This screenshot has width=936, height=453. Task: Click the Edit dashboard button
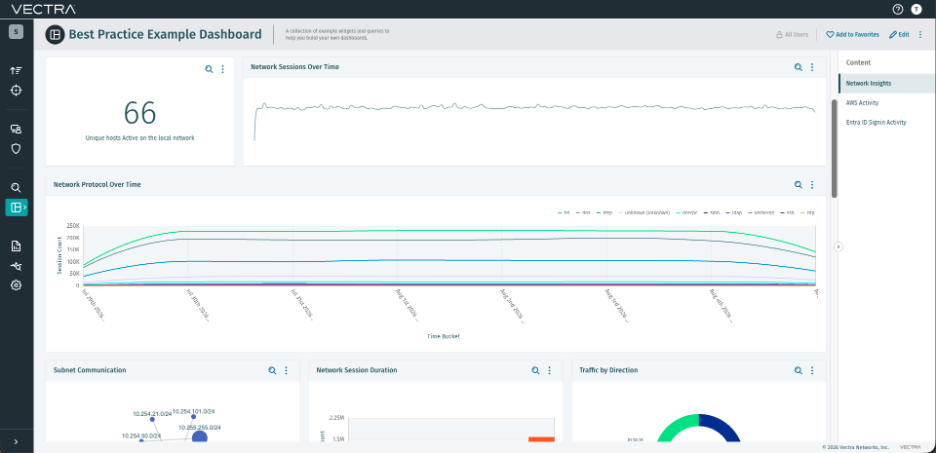coord(899,35)
